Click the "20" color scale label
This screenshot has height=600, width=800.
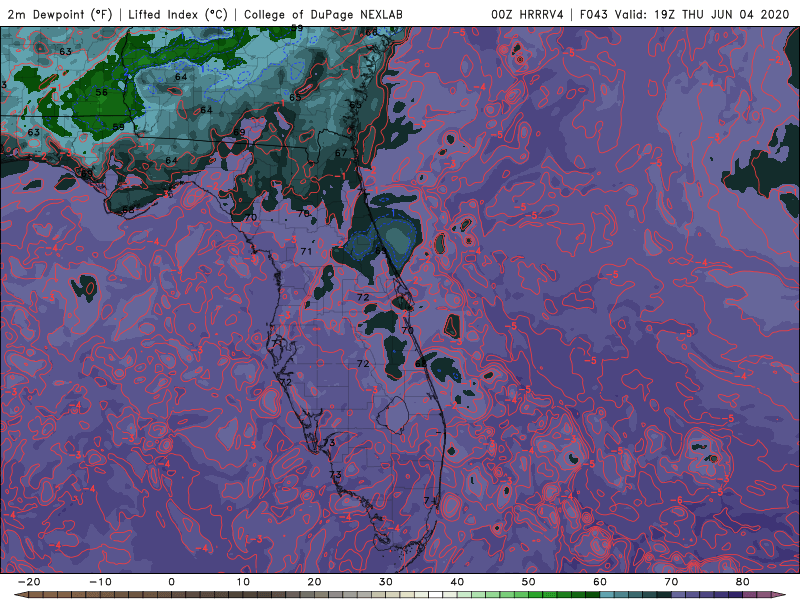(314, 582)
